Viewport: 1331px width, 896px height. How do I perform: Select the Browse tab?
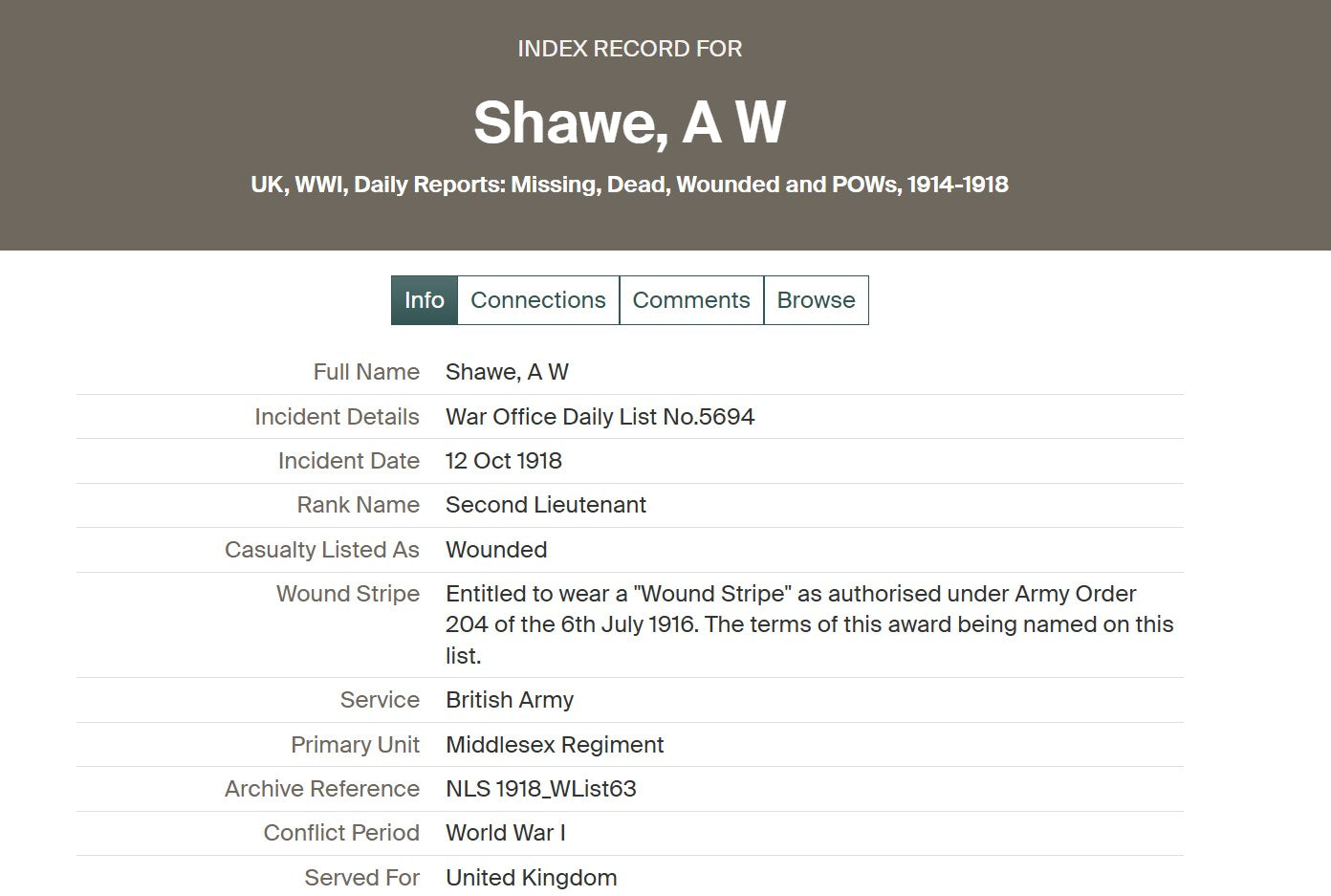(816, 299)
